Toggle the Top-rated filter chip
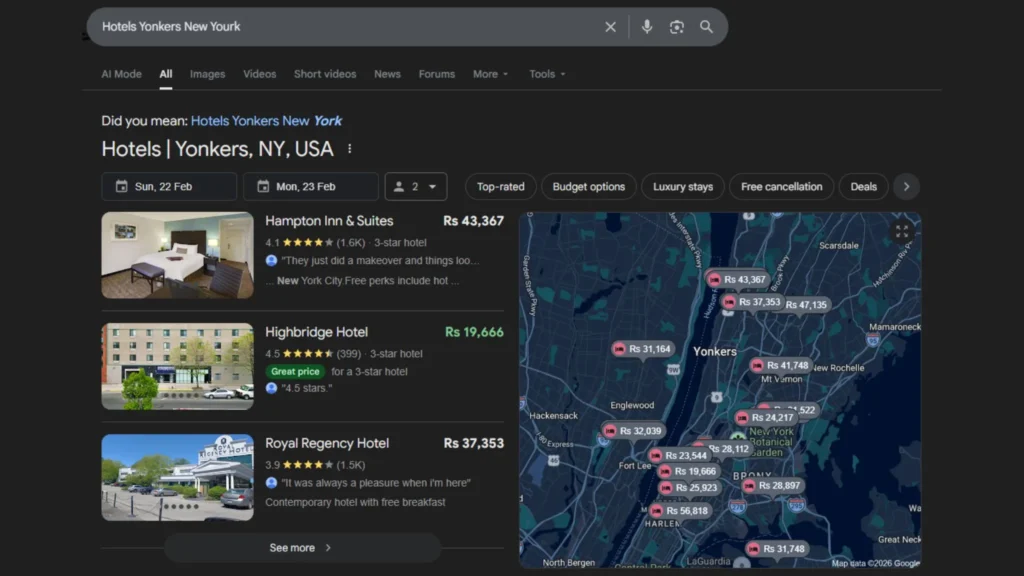This screenshot has height=576, width=1024. pyautogui.click(x=500, y=187)
